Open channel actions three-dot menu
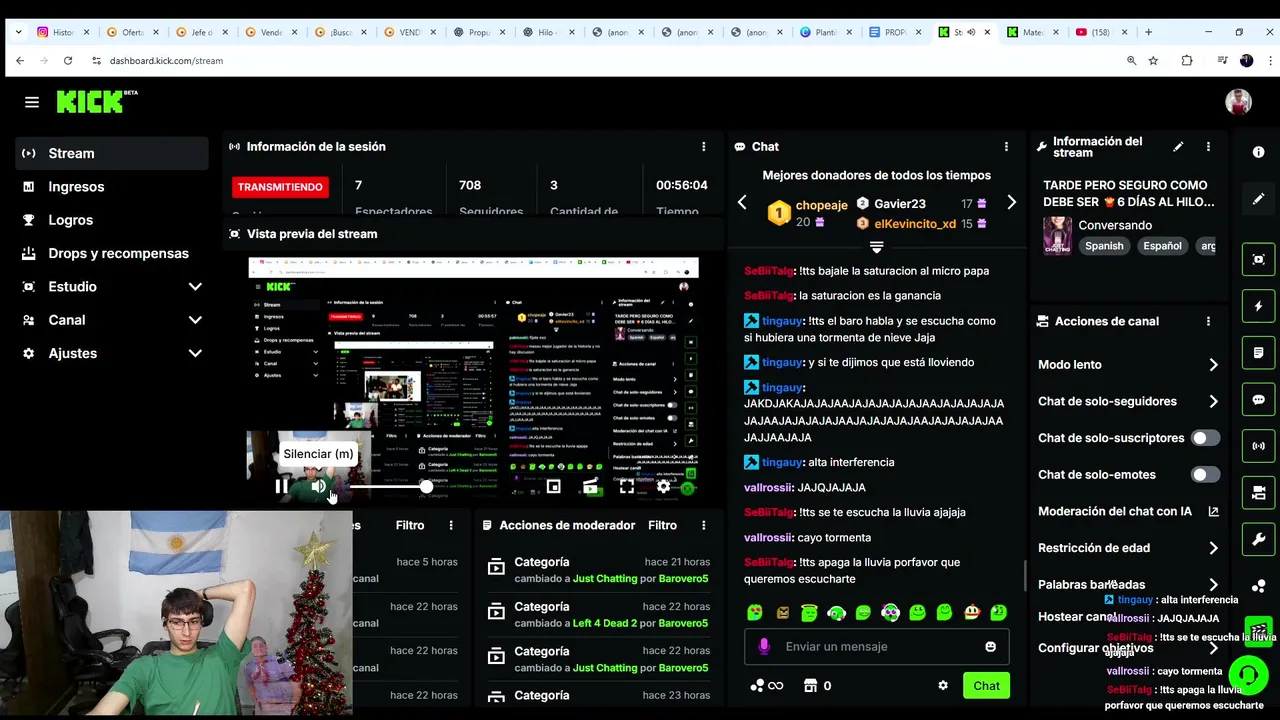 point(1208,321)
